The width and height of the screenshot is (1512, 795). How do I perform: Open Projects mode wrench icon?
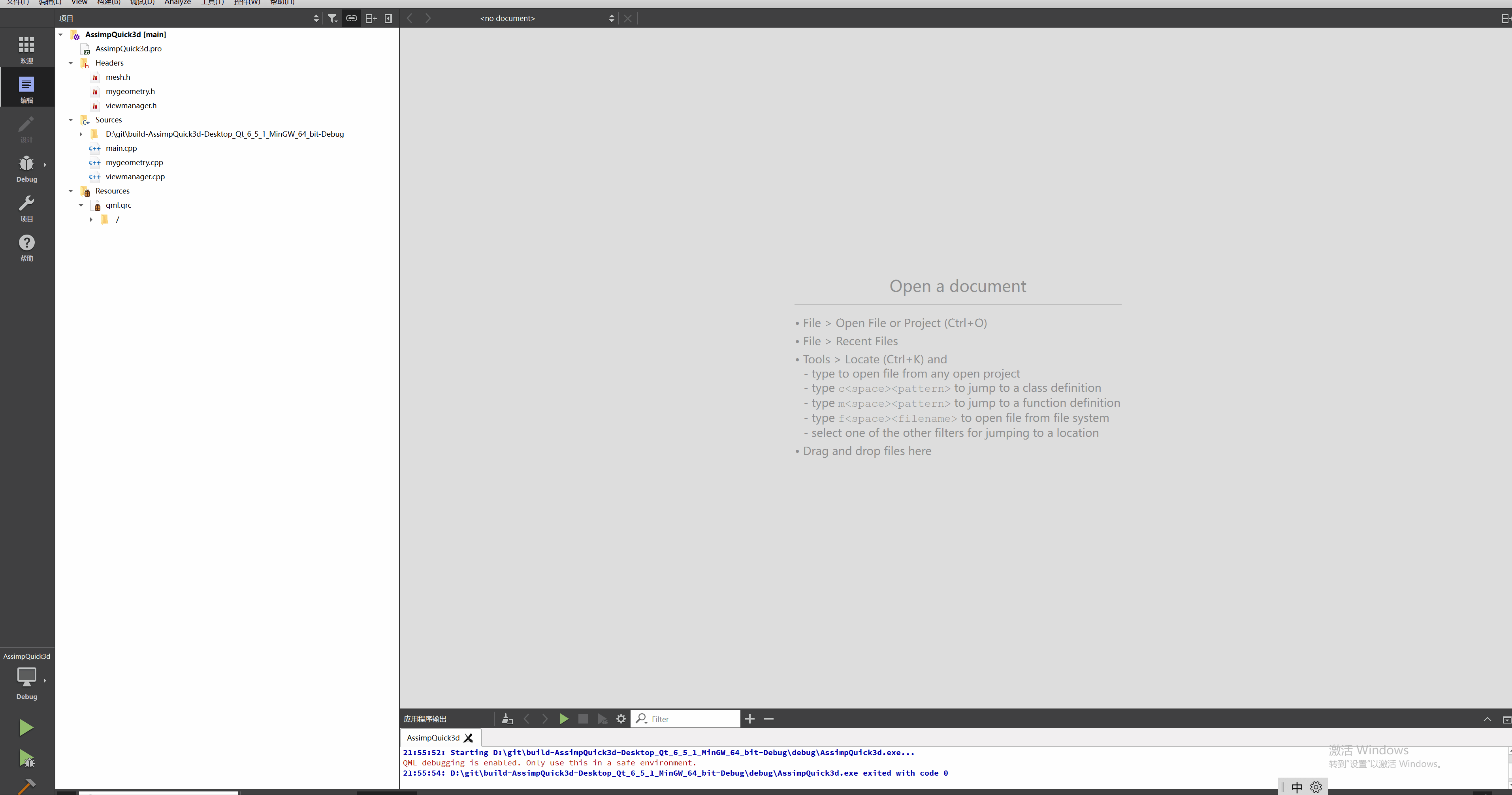click(26, 208)
